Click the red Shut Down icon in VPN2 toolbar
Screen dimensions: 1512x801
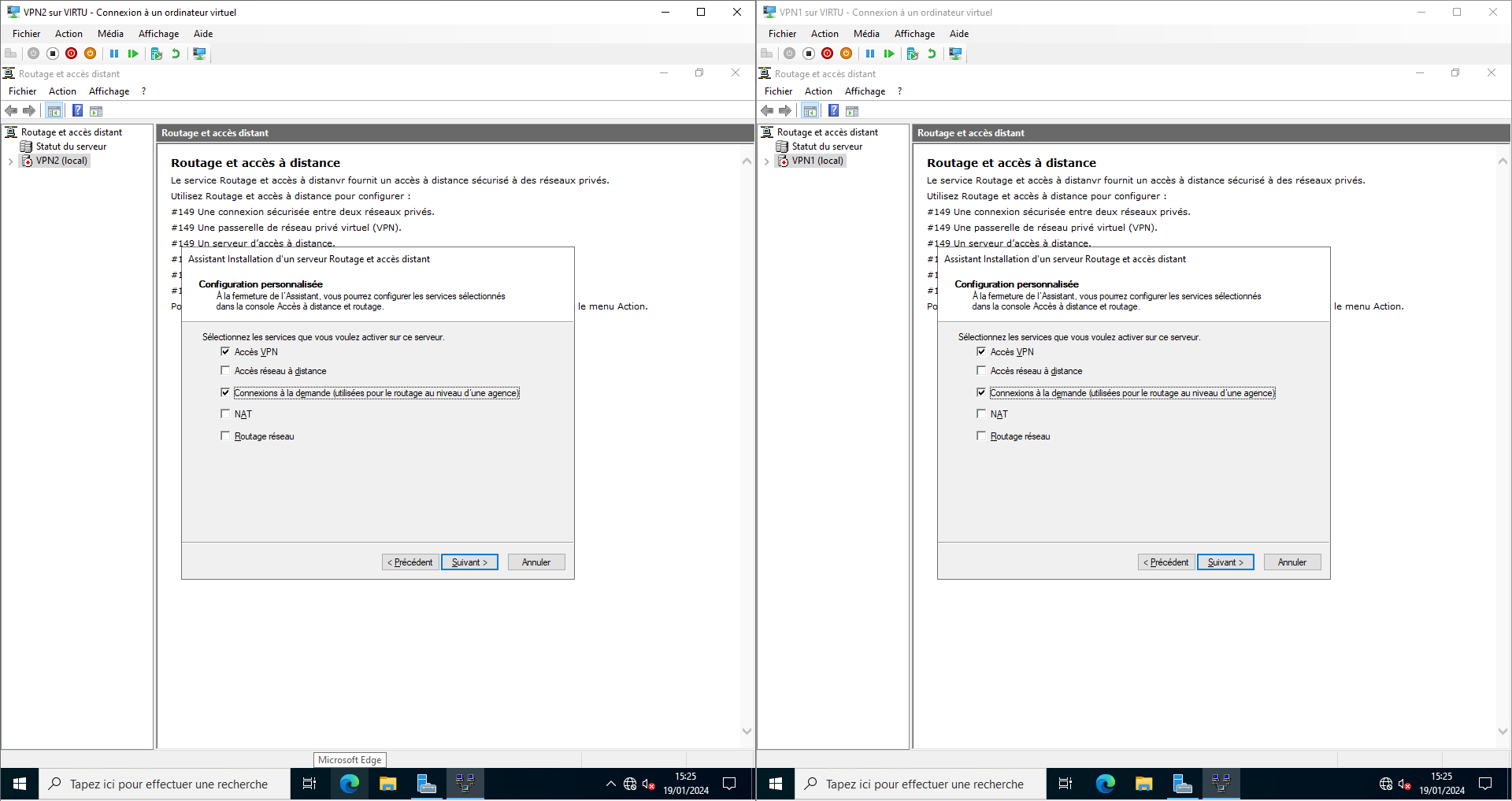(72, 54)
